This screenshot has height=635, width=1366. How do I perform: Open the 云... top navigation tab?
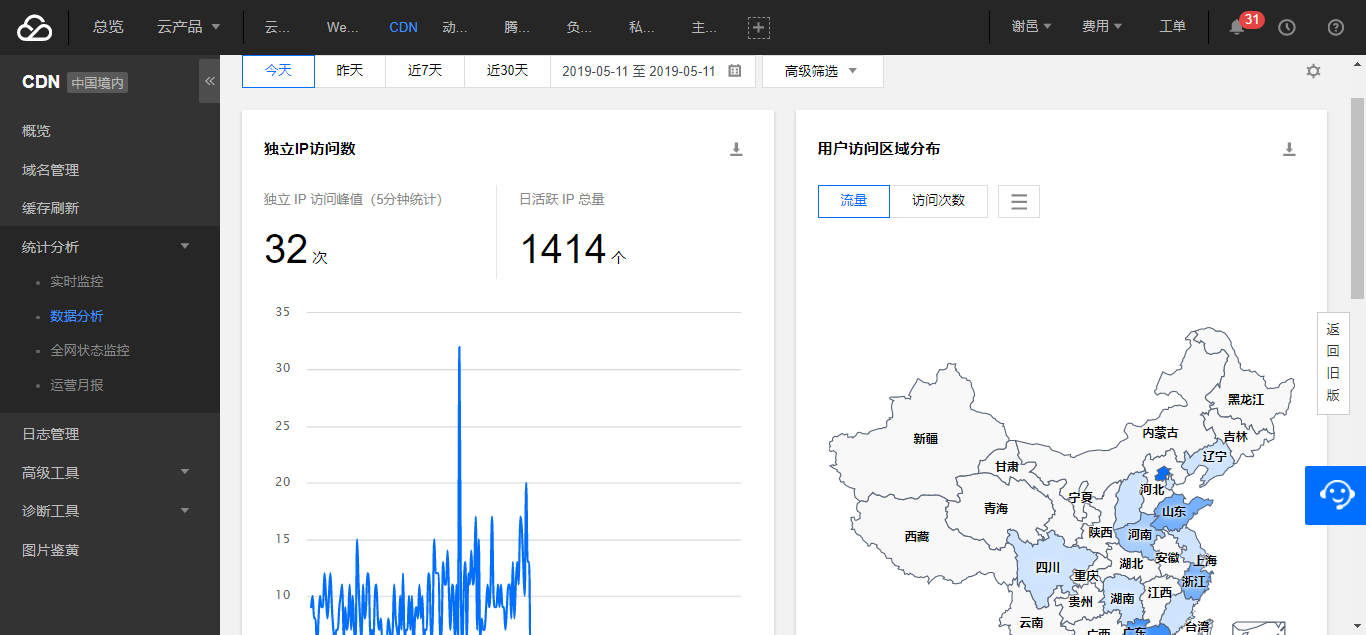point(277,27)
